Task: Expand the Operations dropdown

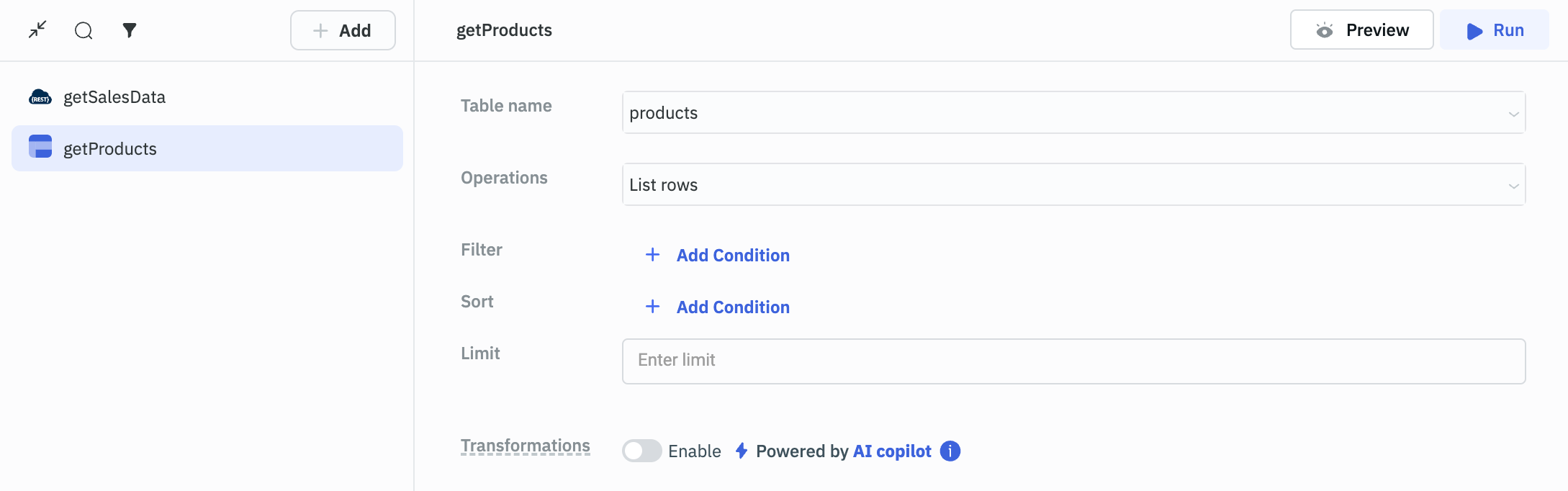Action: coord(1073,184)
